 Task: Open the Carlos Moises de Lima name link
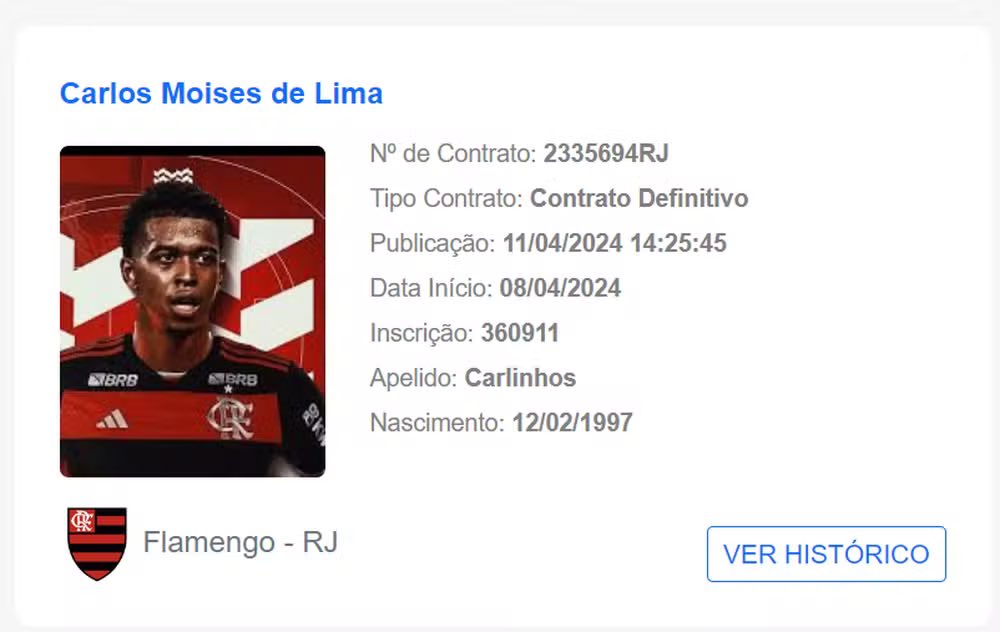click(x=221, y=93)
